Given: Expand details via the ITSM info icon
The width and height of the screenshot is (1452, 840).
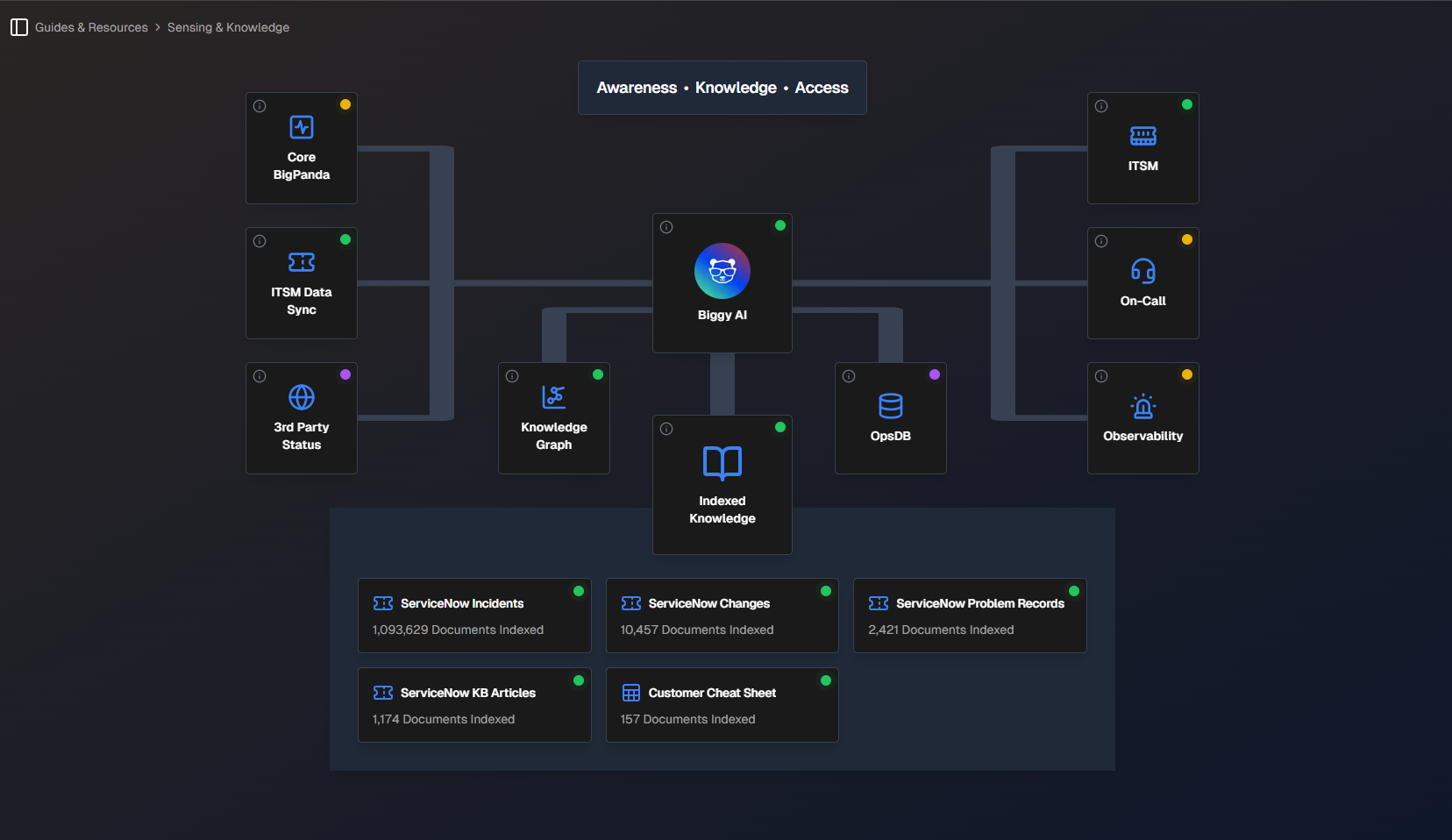Looking at the screenshot, I should [1101, 105].
